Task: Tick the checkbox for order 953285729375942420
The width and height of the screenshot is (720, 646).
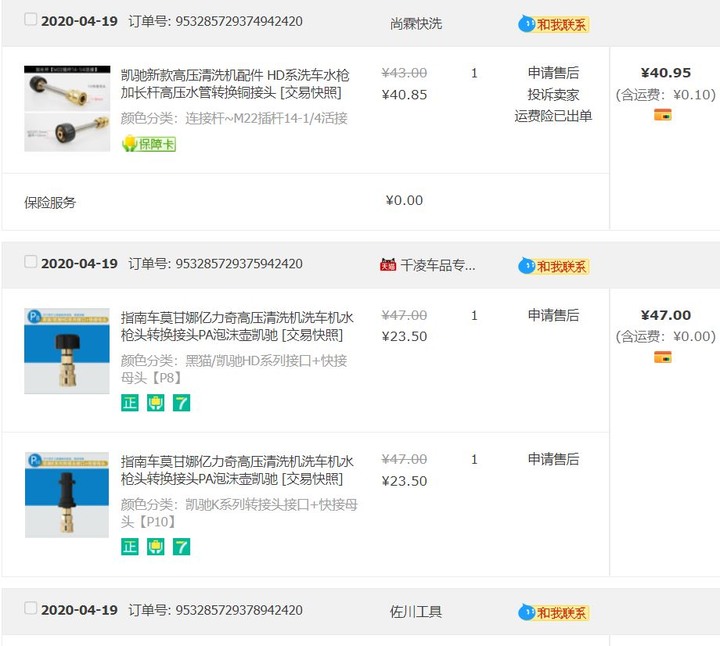Action: coord(30,262)
